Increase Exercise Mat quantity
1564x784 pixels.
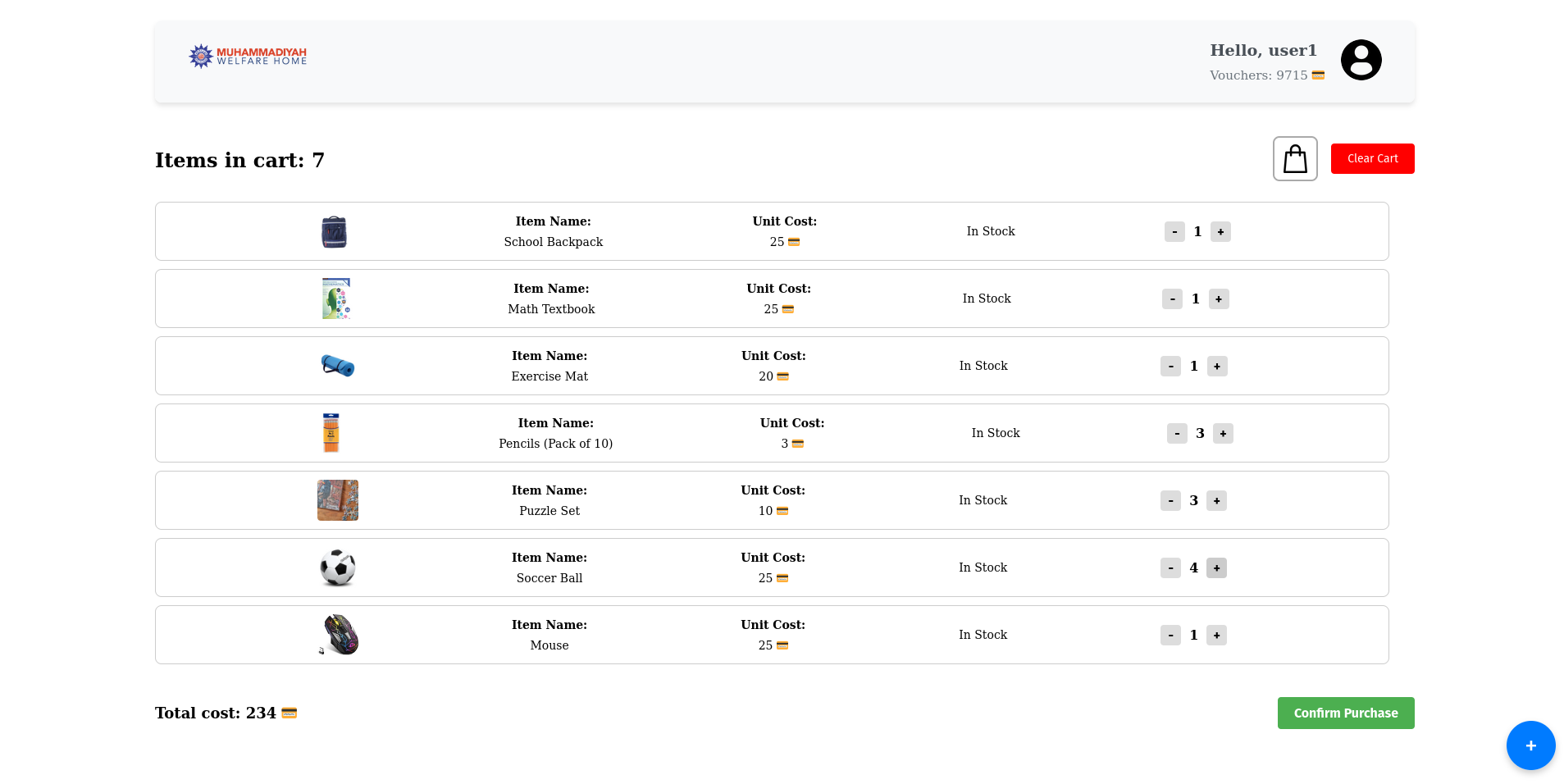coord(1217,367)
